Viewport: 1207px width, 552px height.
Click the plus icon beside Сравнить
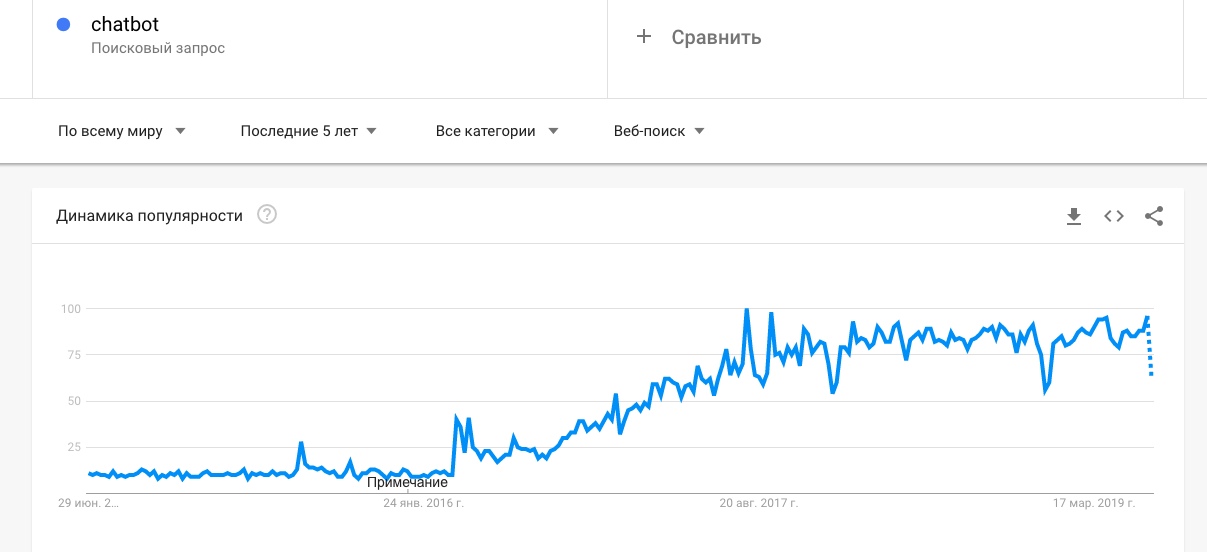click(x=644, y=37)
